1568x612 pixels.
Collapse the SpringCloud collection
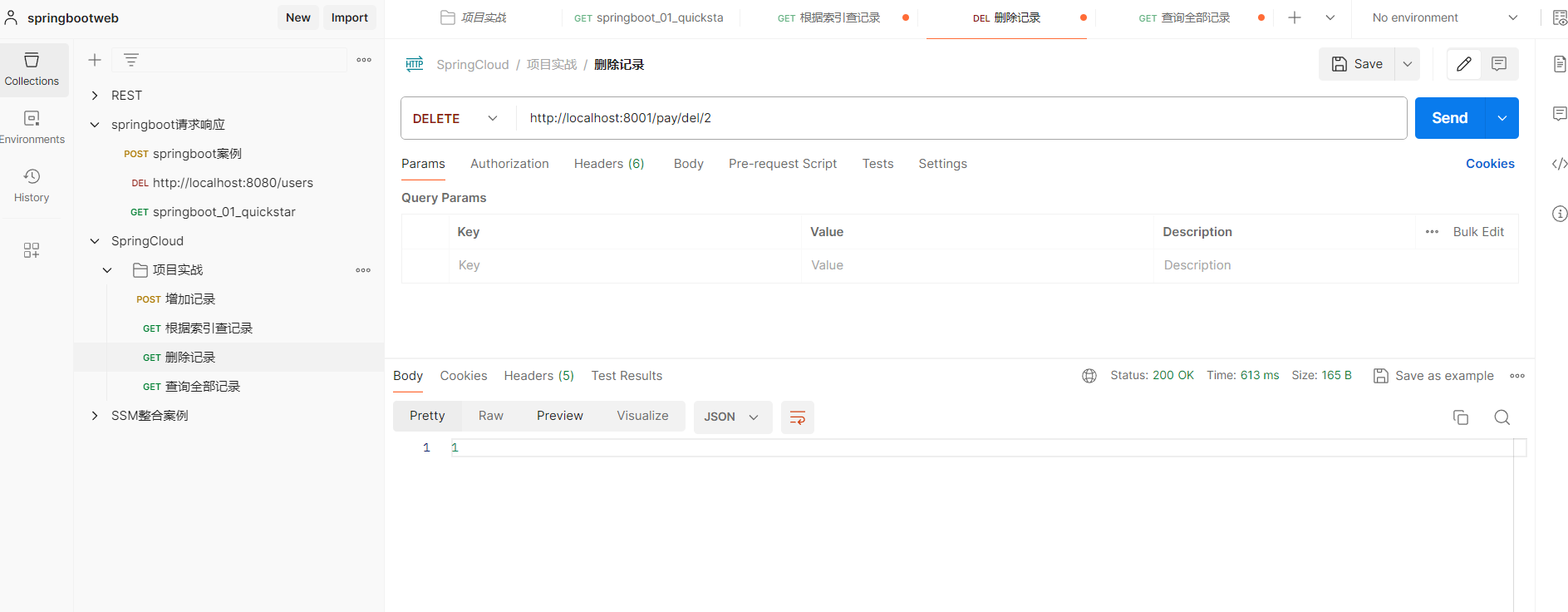click(x=95, y=241)
